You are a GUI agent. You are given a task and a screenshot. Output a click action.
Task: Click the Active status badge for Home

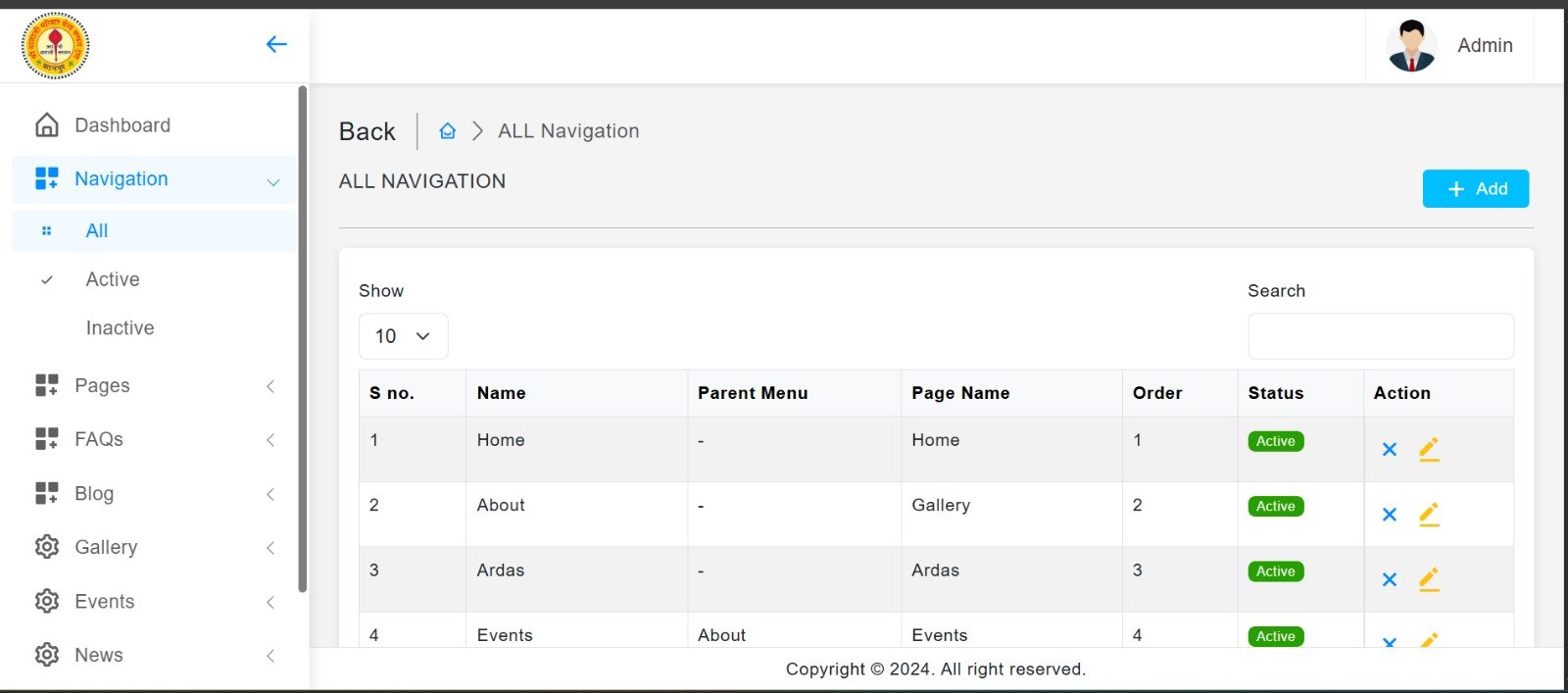[x=1275, y=442]
